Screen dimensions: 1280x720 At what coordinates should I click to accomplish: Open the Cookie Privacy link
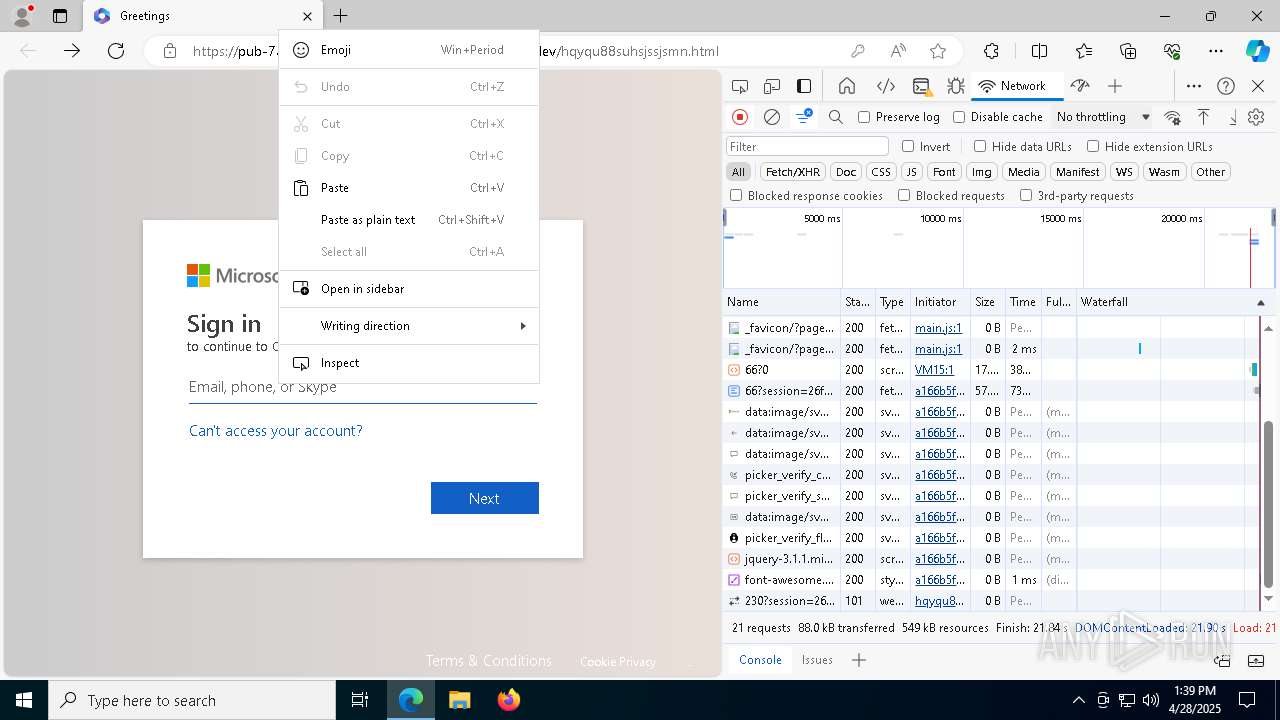[618, 662]
